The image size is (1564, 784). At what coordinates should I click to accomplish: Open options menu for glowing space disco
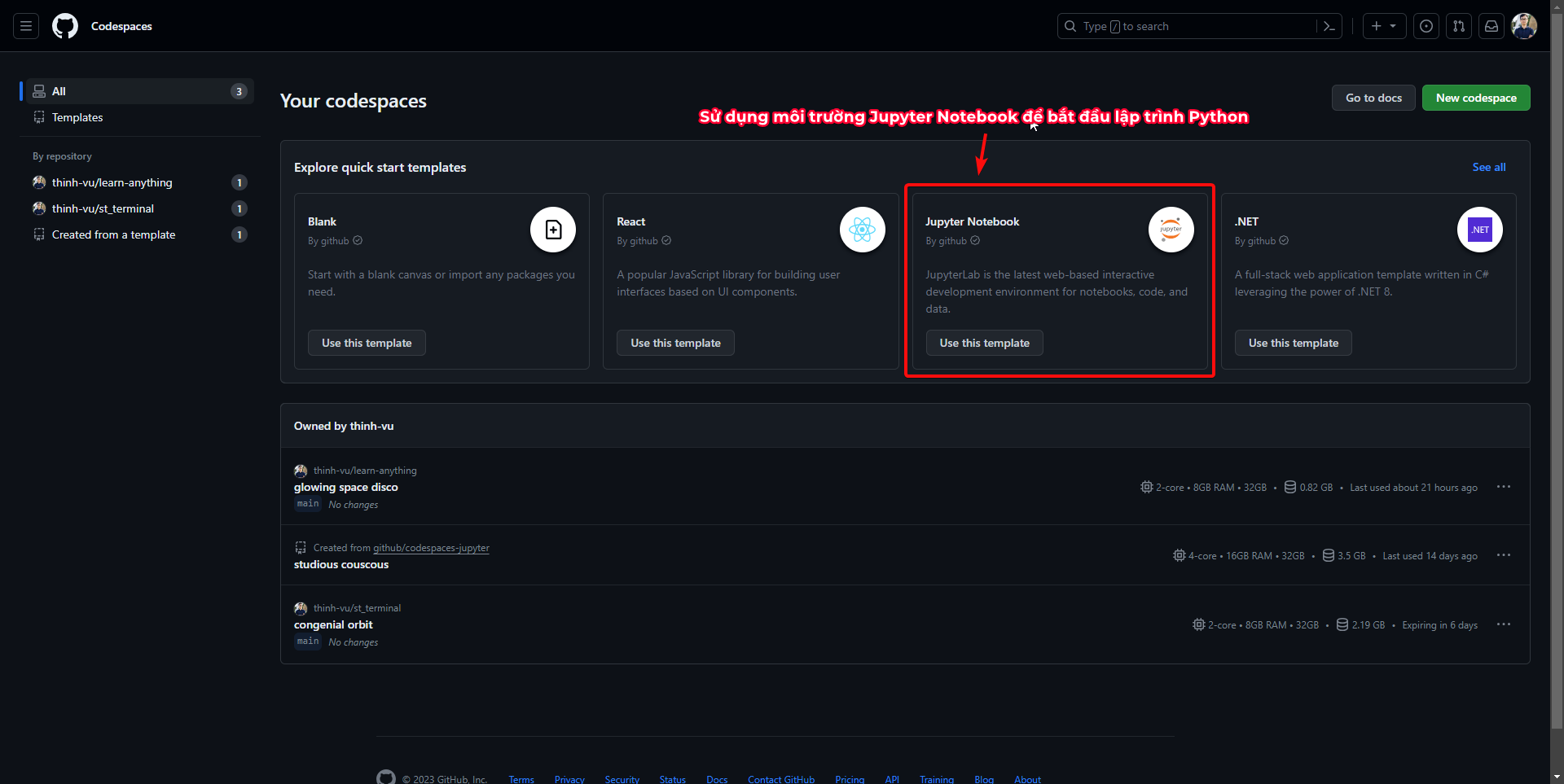[1504, 487]
